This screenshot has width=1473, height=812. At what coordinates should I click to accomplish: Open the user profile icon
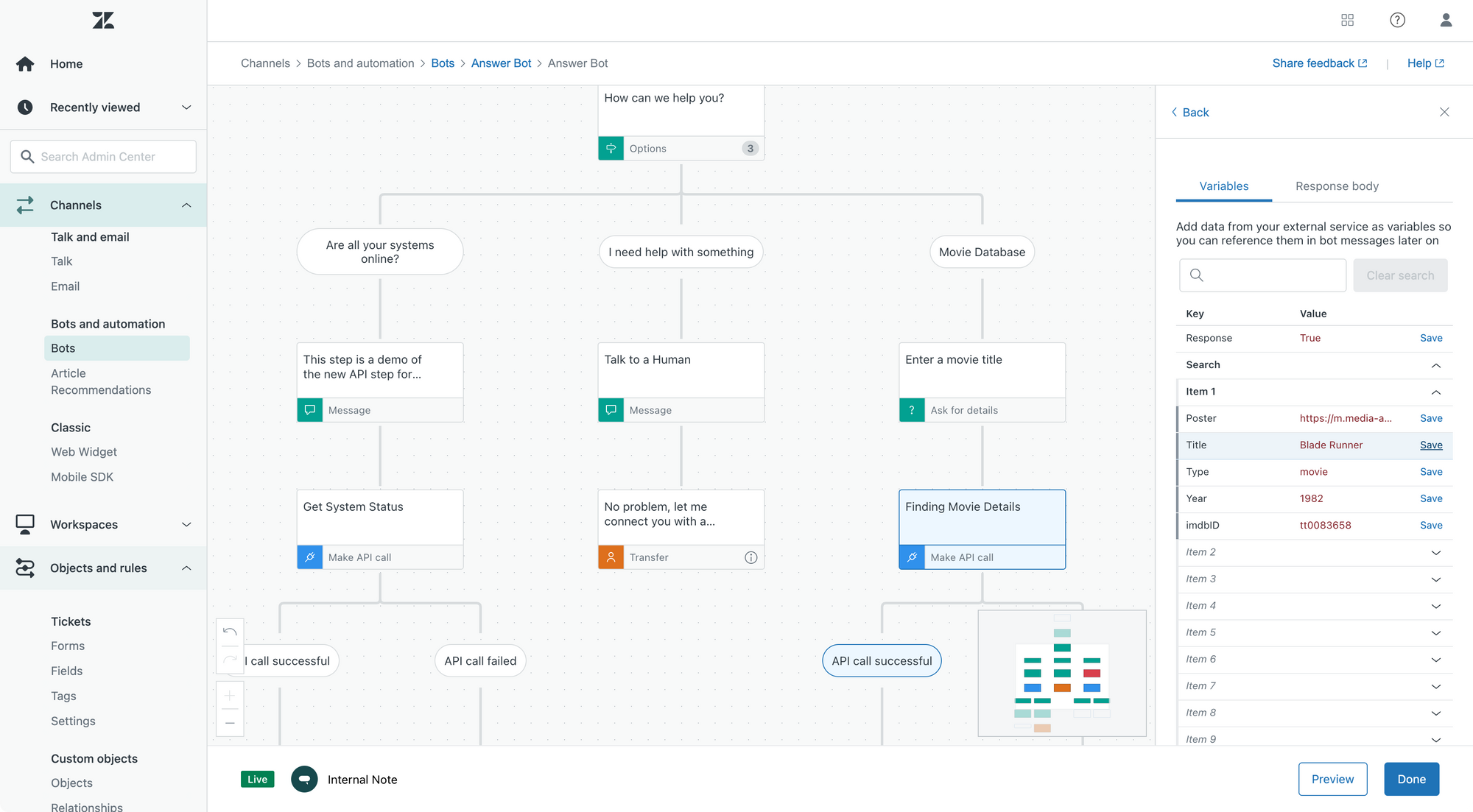click(1446, 20)
